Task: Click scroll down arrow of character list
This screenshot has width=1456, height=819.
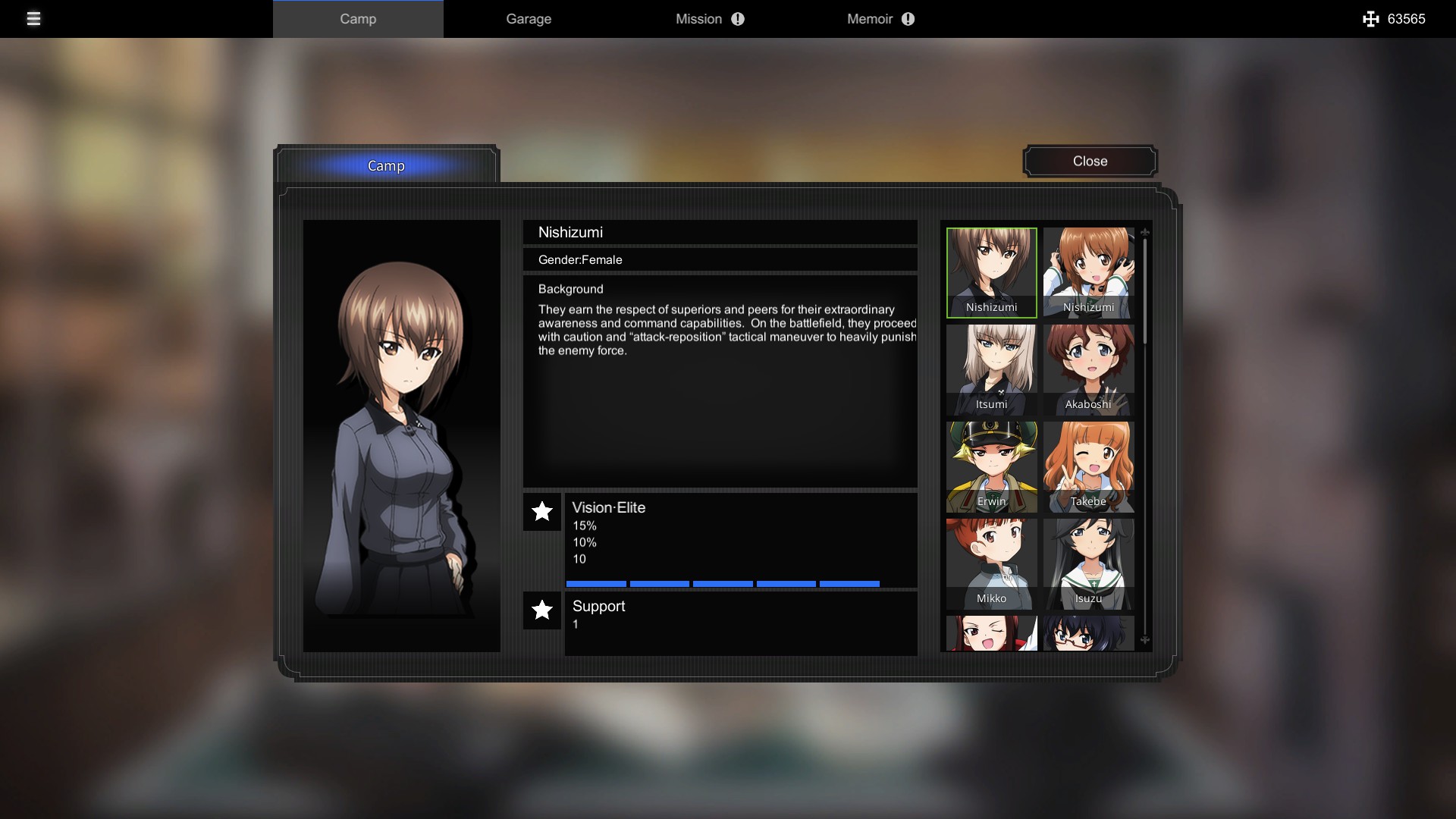Action: point(1145,641)
